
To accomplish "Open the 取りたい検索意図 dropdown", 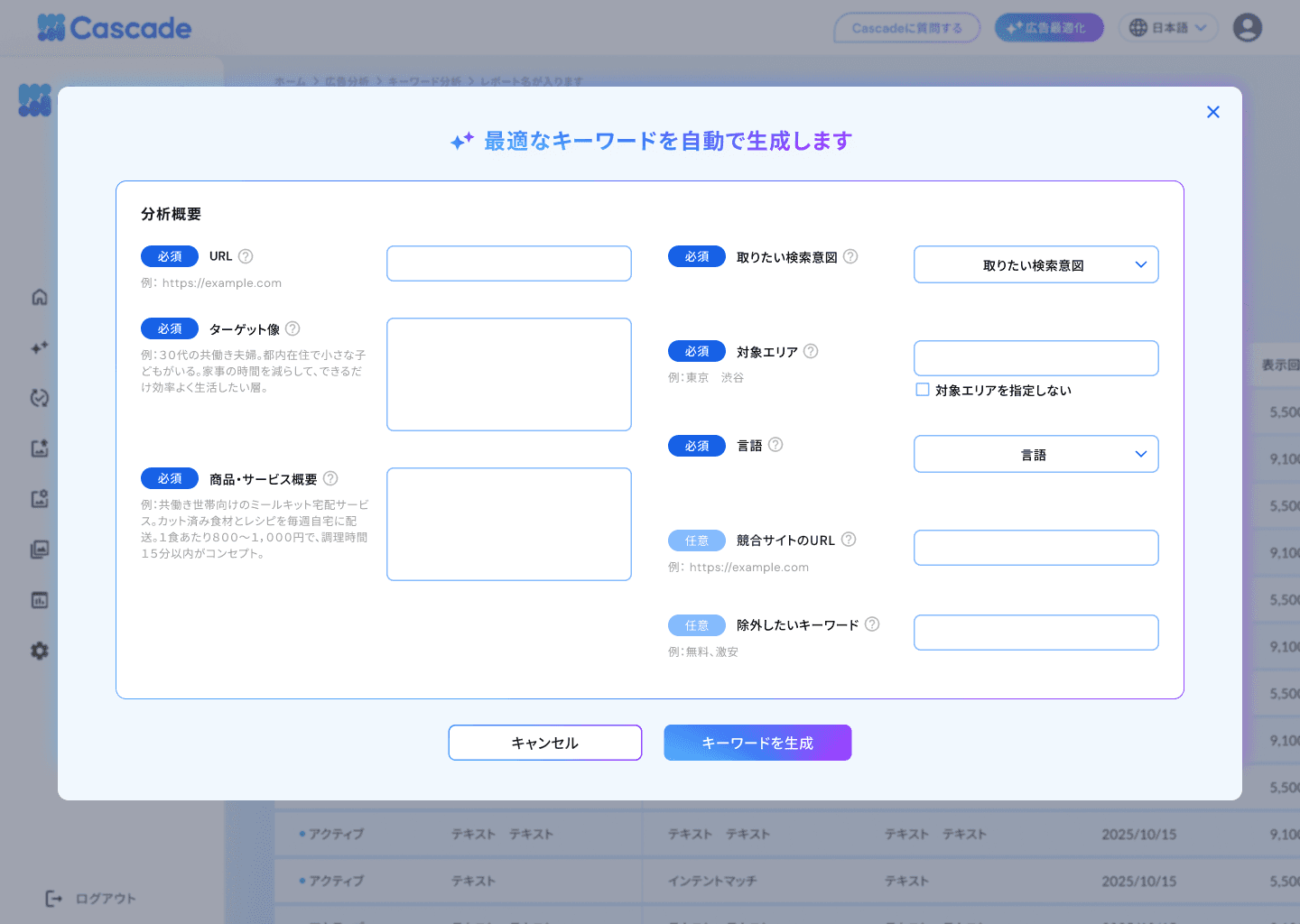I will tap(1036, 264).
